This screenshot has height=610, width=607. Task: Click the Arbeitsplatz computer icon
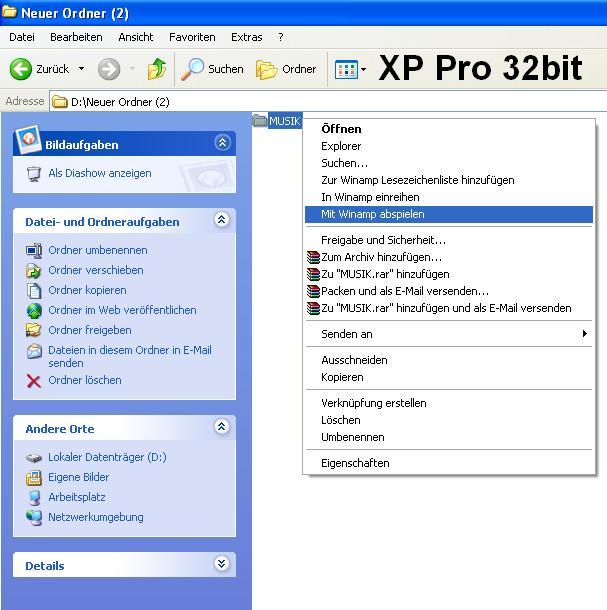34,498
